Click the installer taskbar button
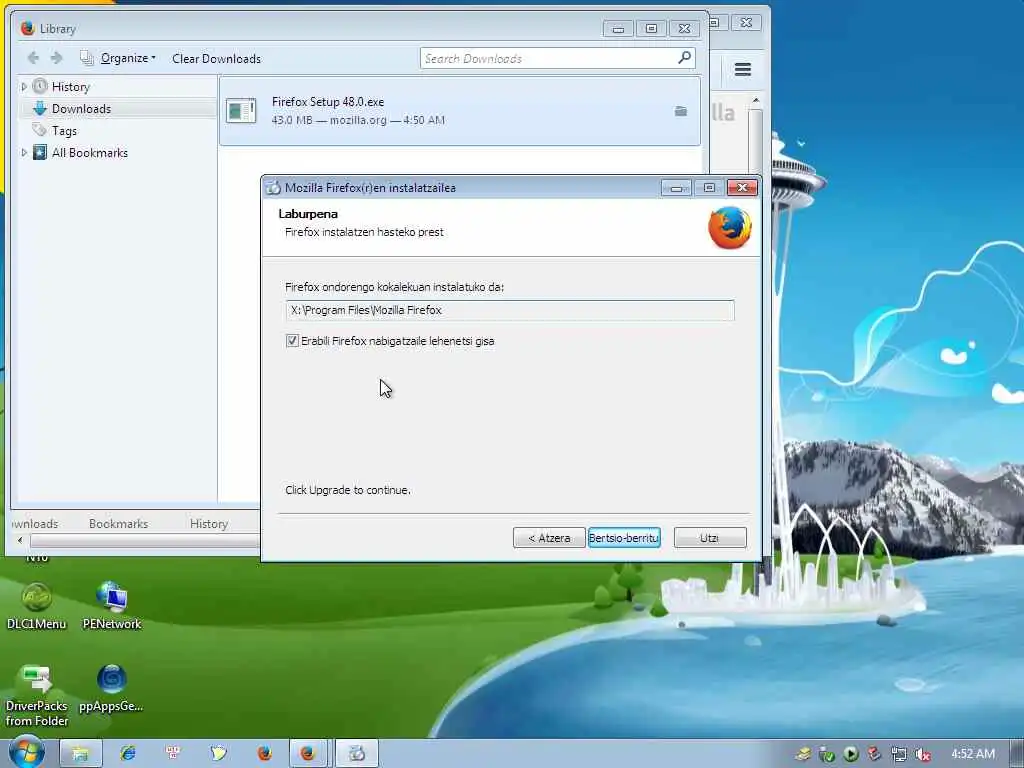Viewport: 1024px width, 768px height. tap(357, 753)
